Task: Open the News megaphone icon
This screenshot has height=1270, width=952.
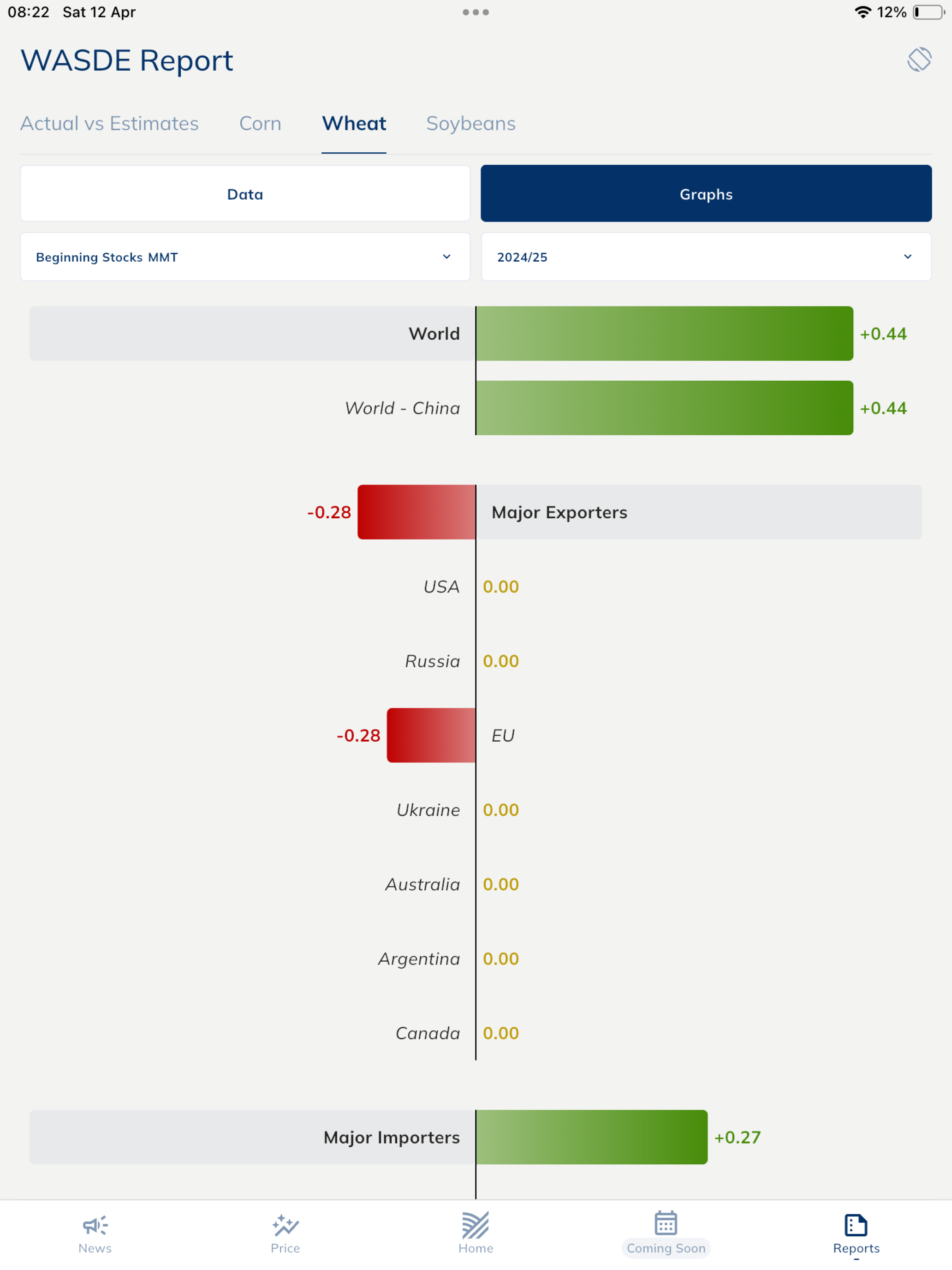Action: pyautogui.click(x=95, y=1225)
